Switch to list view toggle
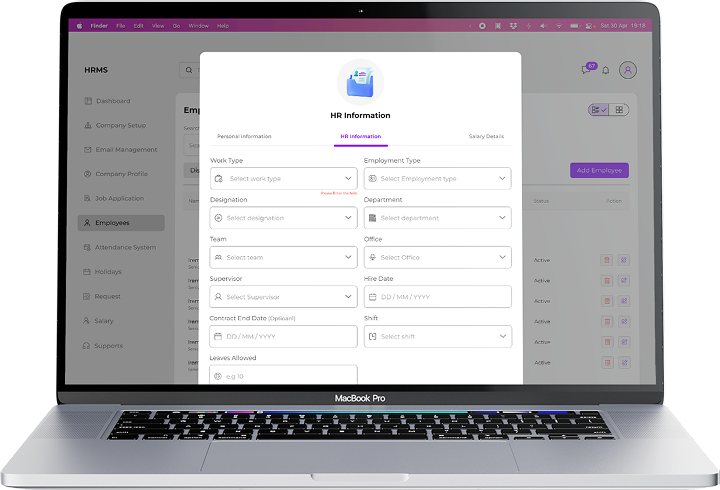 [x=599, y=110]
